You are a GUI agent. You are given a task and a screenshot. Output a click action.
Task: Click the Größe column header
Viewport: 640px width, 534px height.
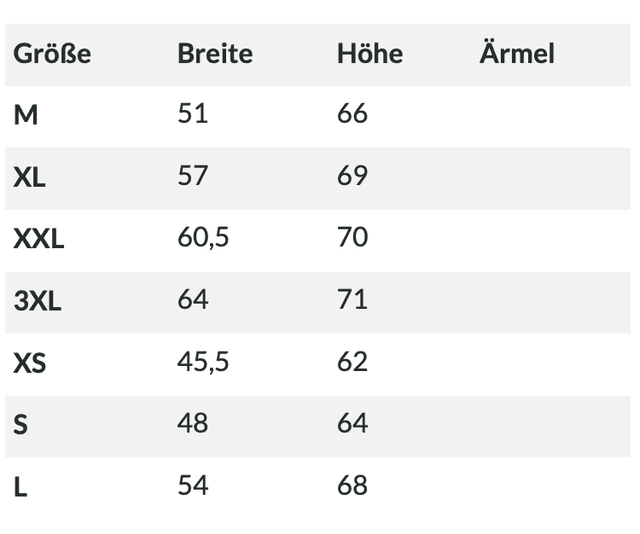coord(52,54)
